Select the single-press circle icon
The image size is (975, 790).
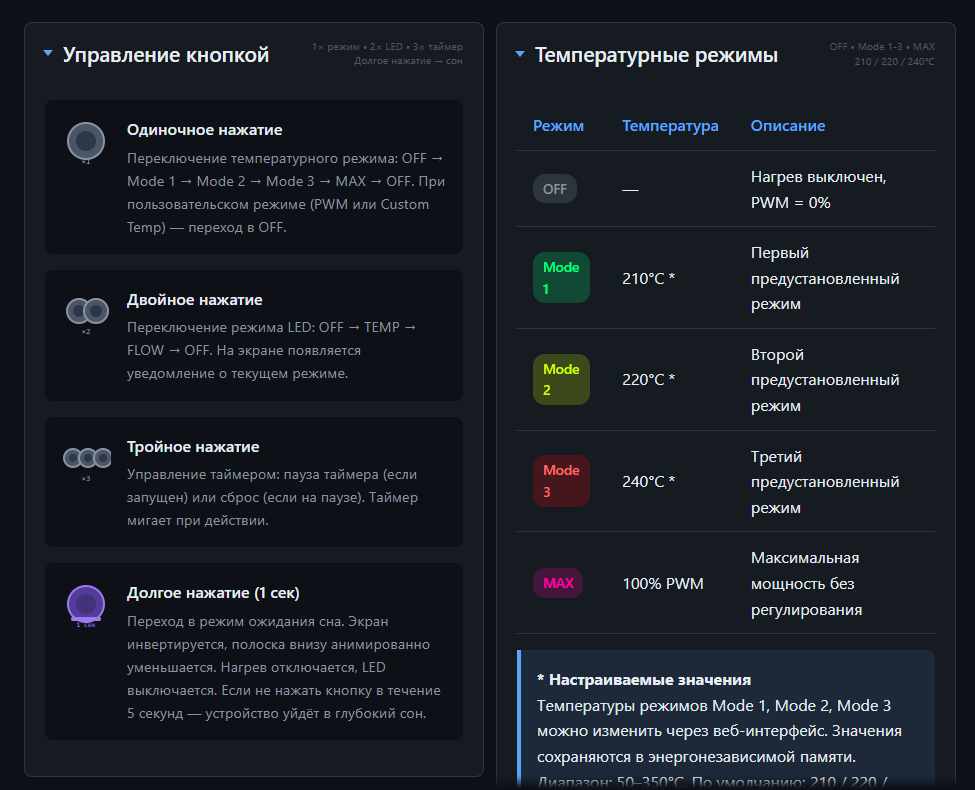[87, 142]
